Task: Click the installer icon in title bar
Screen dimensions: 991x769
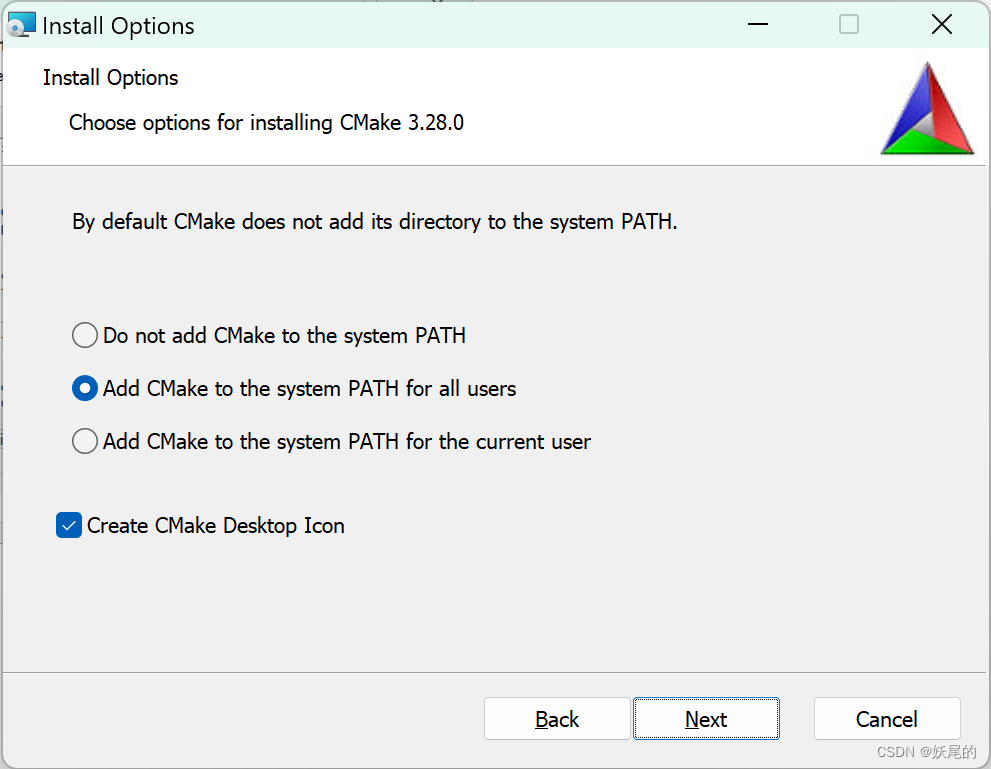Action: 21,25
